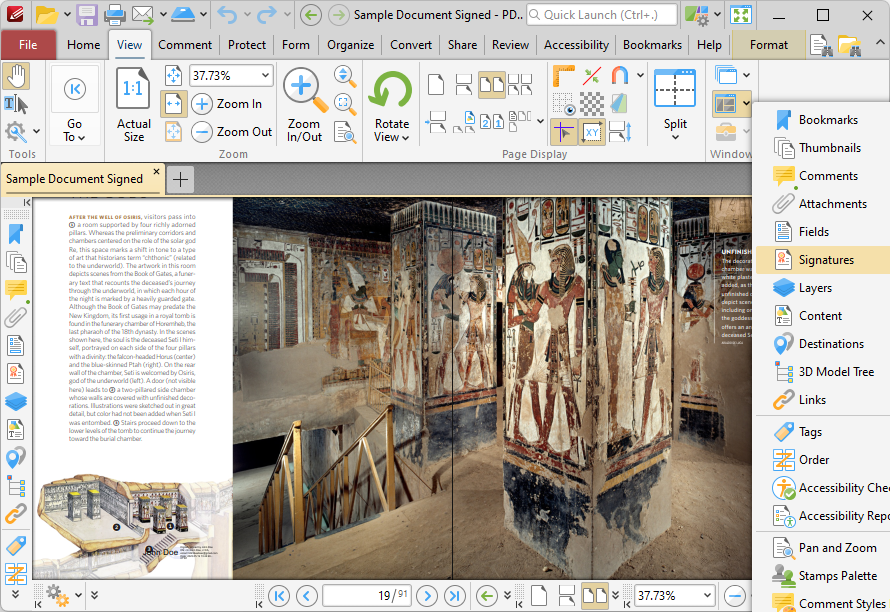Screen dimensions: 890x612
Task: Toggle the Fit Width button in the Zoom group
Action: (x=173, y=104)
